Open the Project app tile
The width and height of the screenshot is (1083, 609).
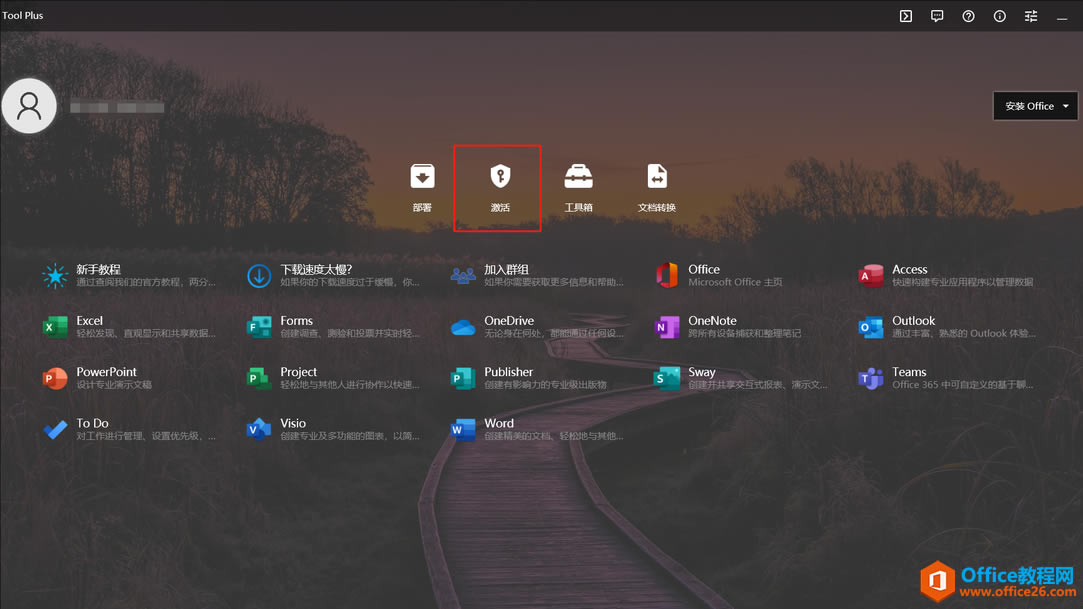333,378
